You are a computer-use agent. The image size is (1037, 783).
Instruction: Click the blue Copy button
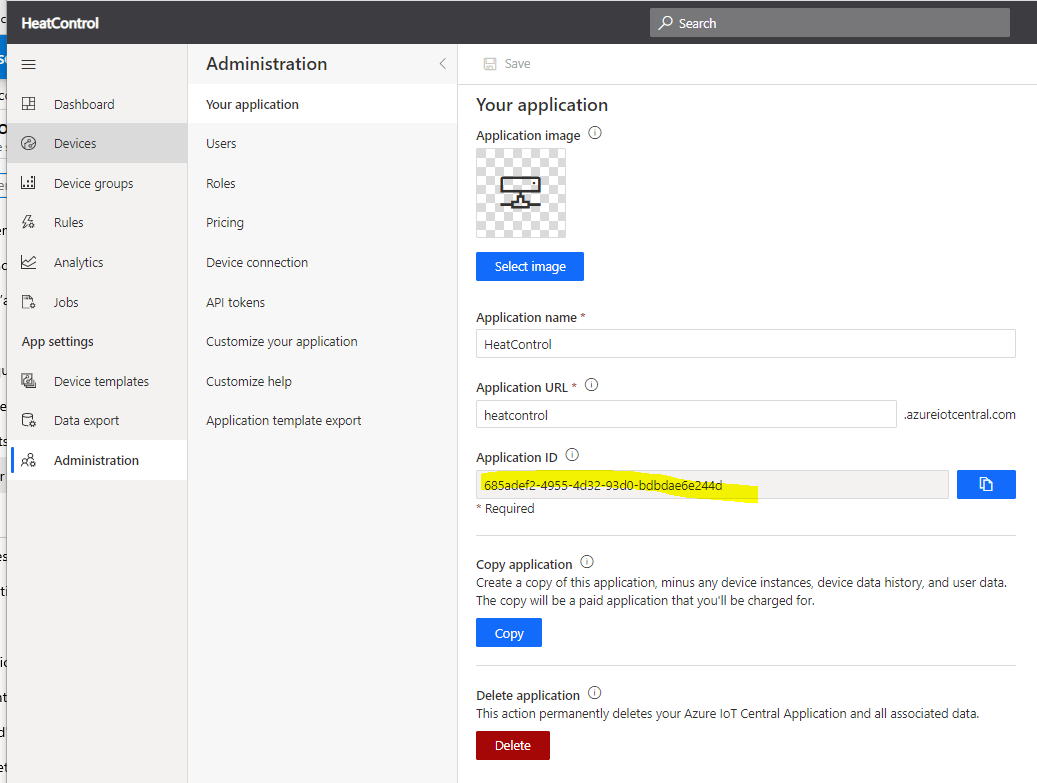[x=509, y=633]
